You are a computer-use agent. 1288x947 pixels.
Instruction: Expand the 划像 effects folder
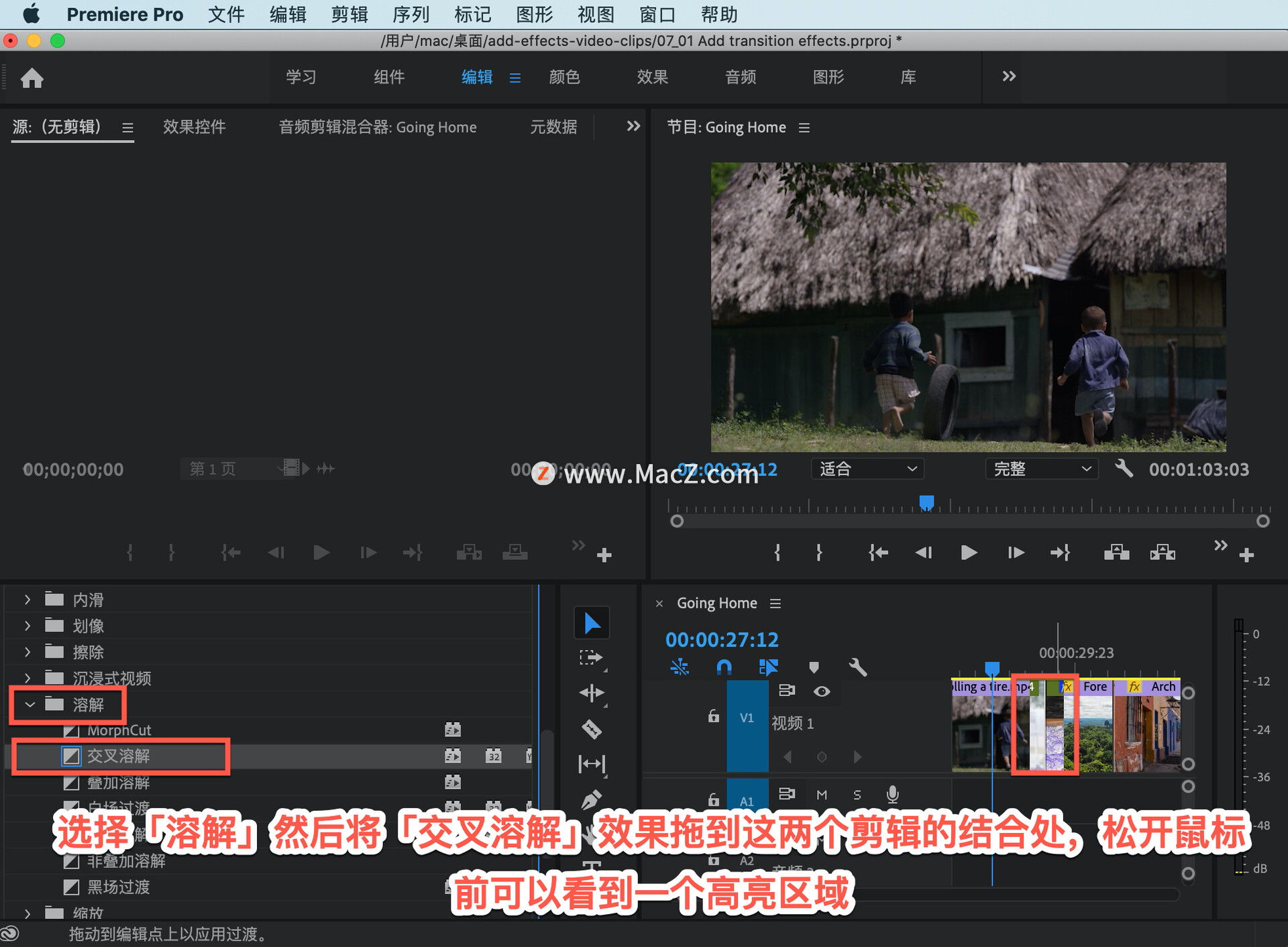(28, 625)
